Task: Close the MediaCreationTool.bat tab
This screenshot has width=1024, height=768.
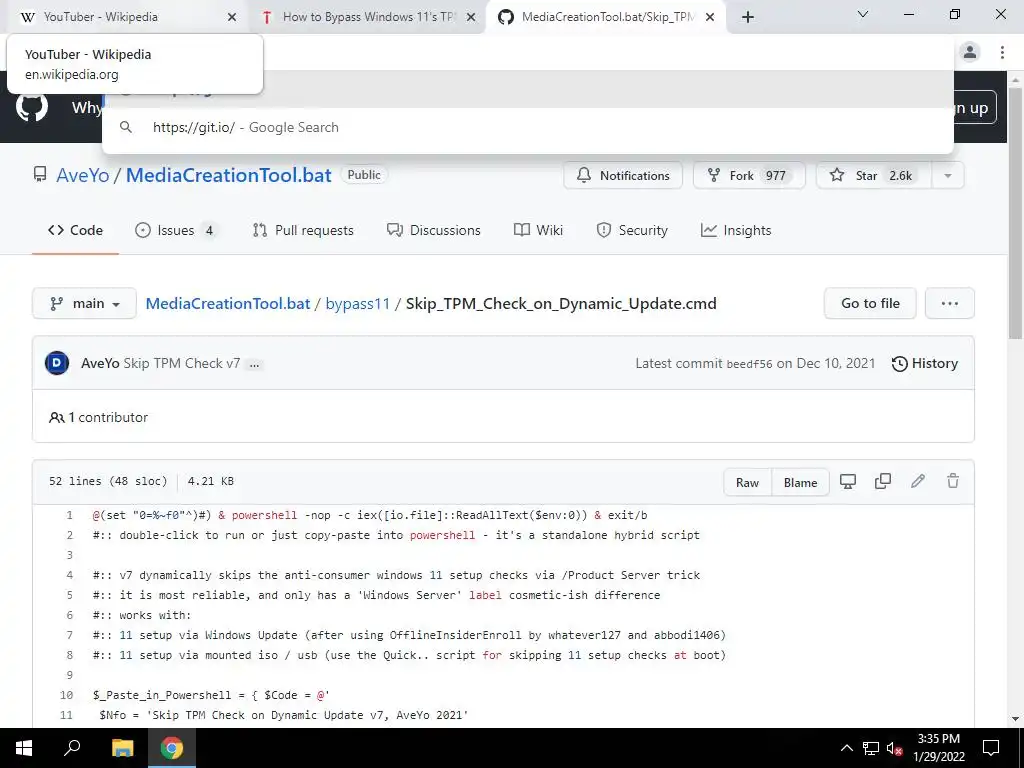Action: tap(711, 18)
